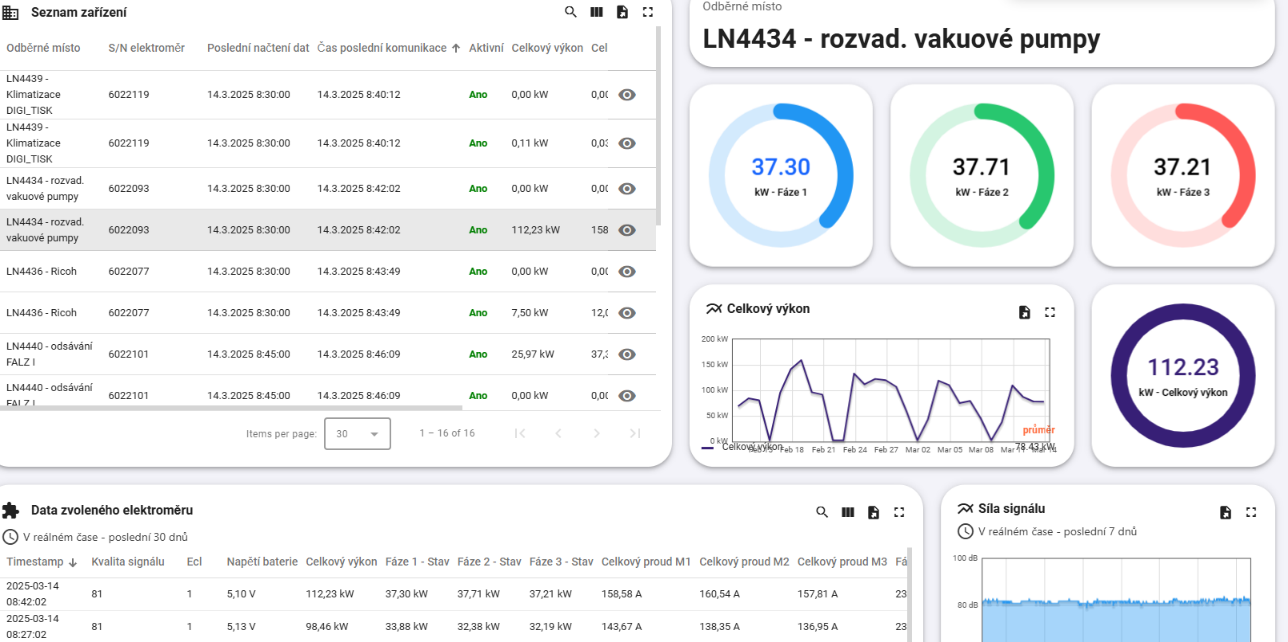Expand the Síla signálu chart to fullscreen

(x=1251, y=512)
